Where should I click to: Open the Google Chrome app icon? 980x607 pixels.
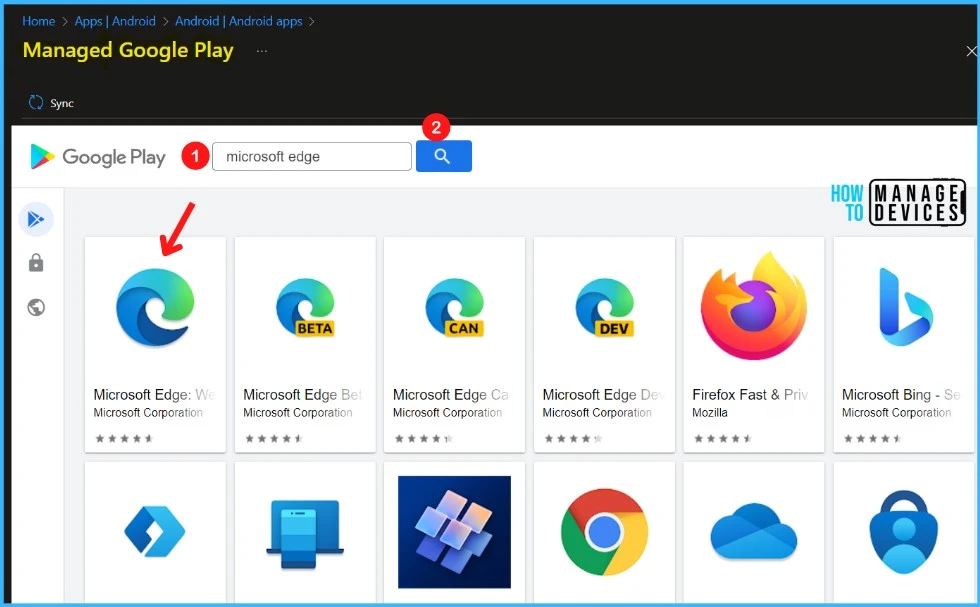pos(604,532)
